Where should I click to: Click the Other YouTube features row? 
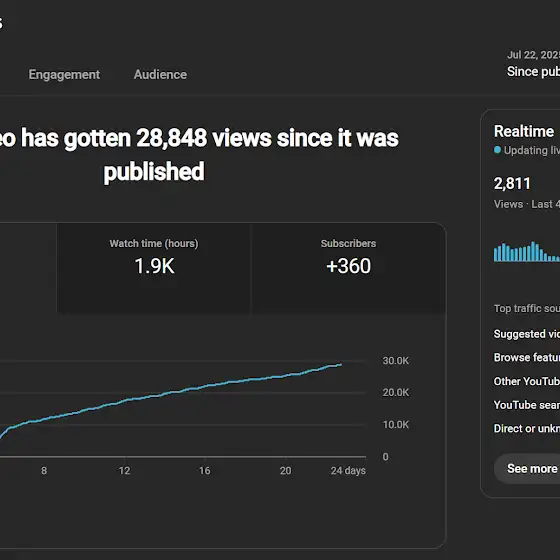[527, 381]
